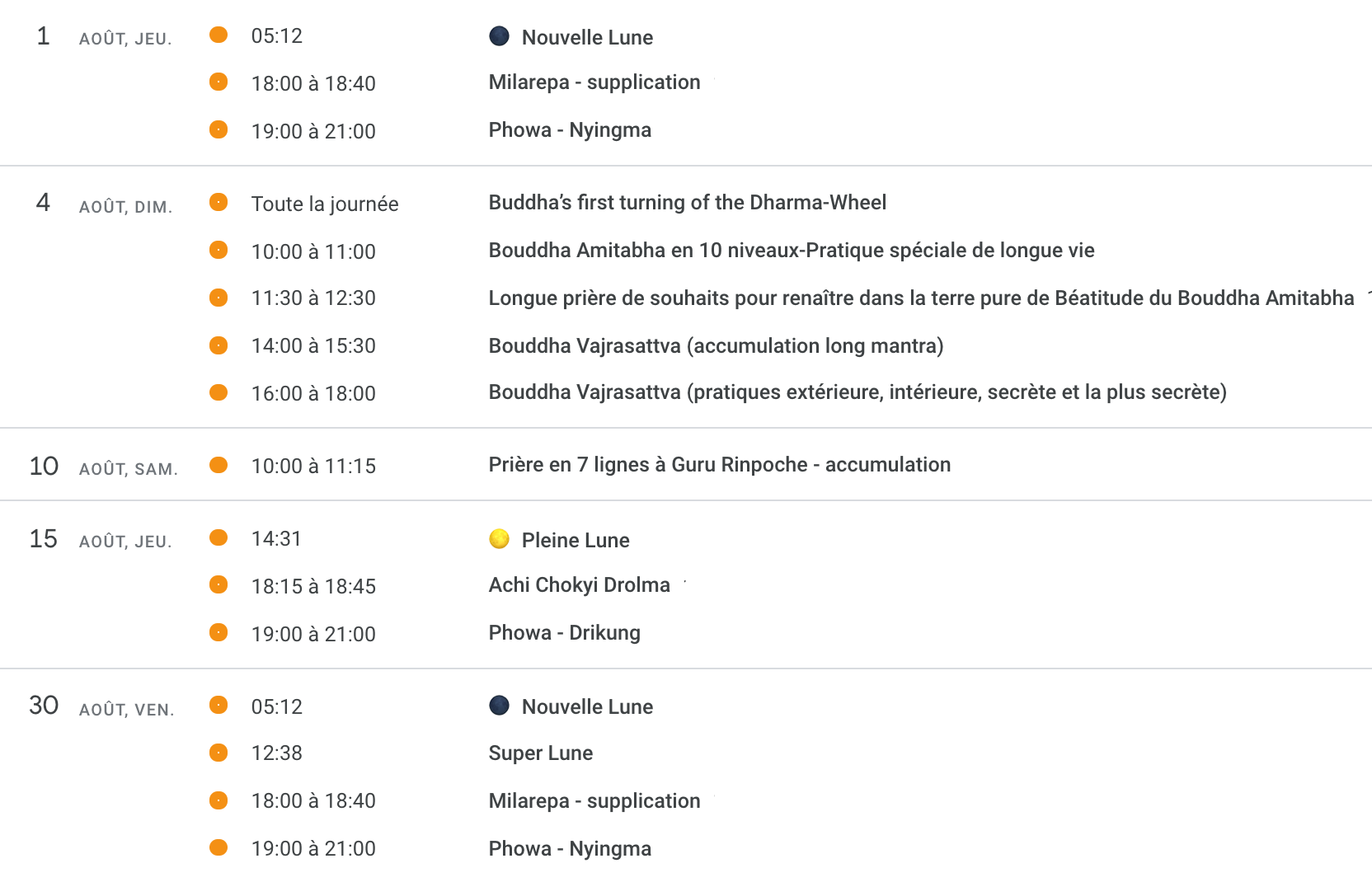Open the Super Lune event

click(540, 753)
